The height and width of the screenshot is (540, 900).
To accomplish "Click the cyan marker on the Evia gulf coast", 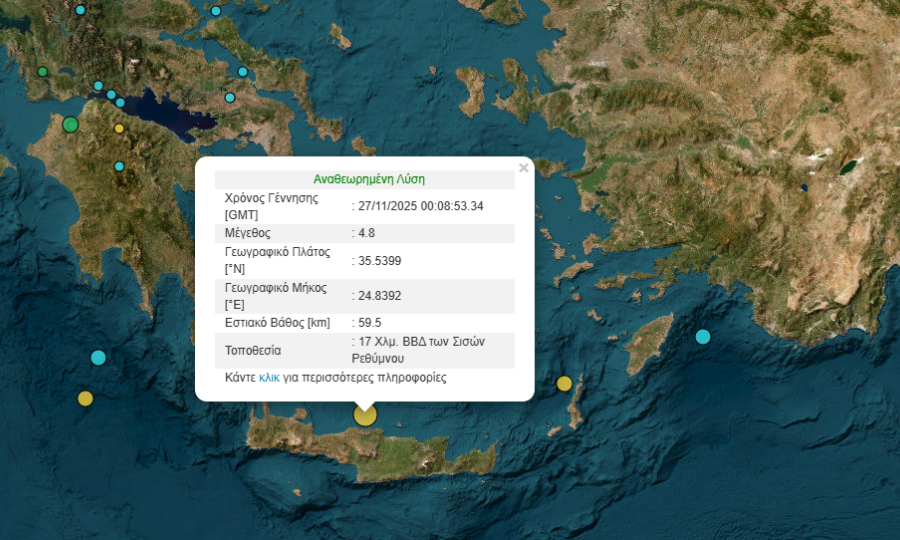I will [x=243, y=72].
